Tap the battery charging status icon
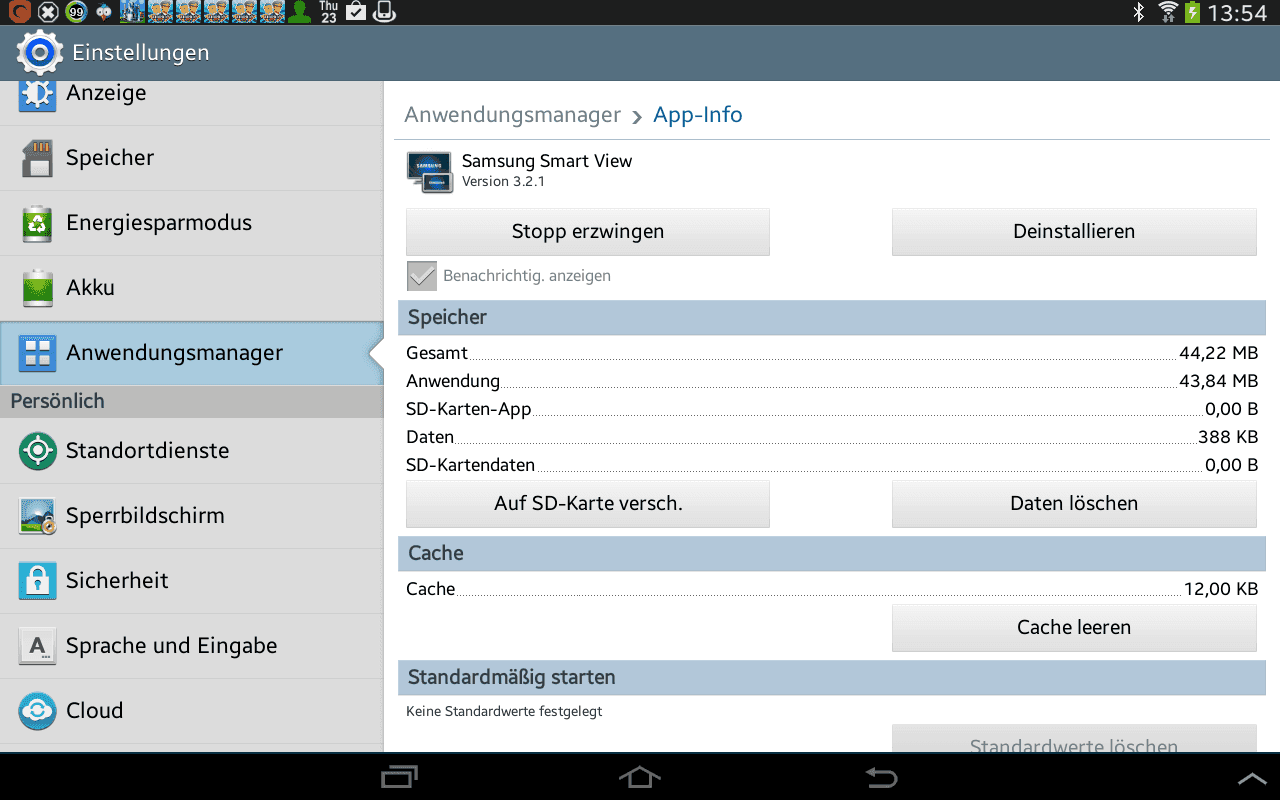 pyautogui.click(x=1192, y=12)
